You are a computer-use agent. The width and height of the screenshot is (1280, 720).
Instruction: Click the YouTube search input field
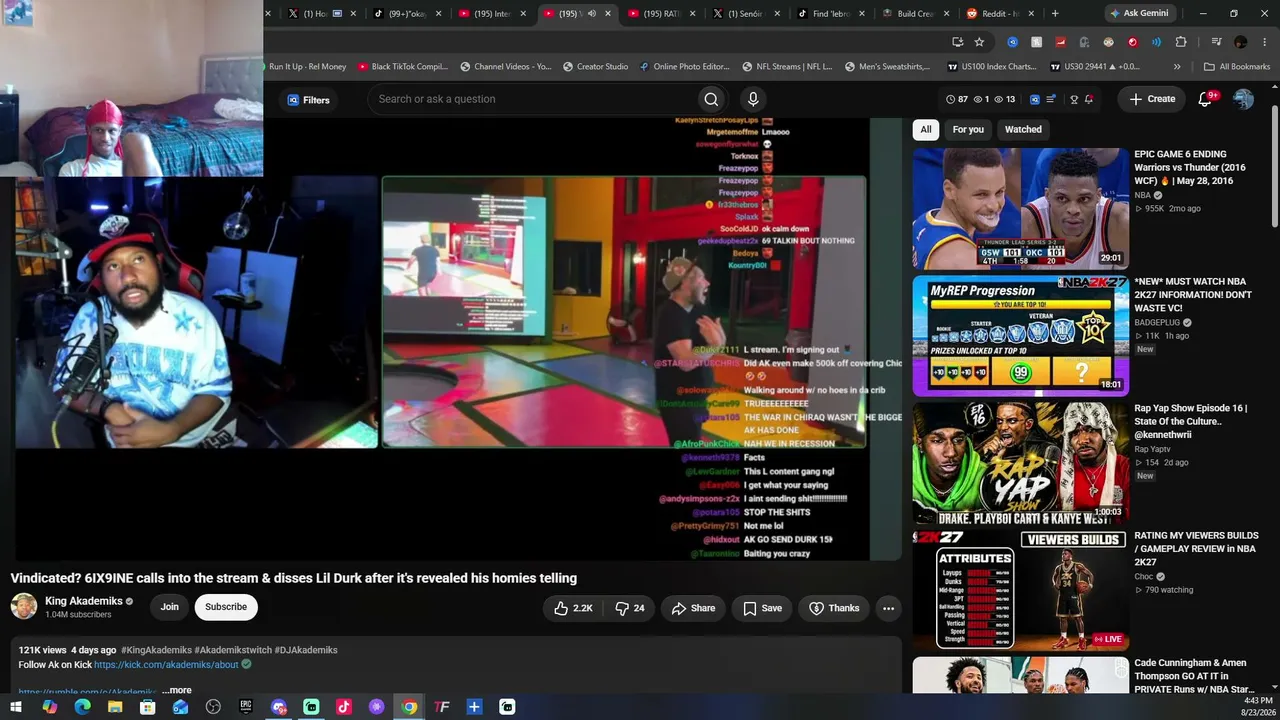[x=530, y=99]
